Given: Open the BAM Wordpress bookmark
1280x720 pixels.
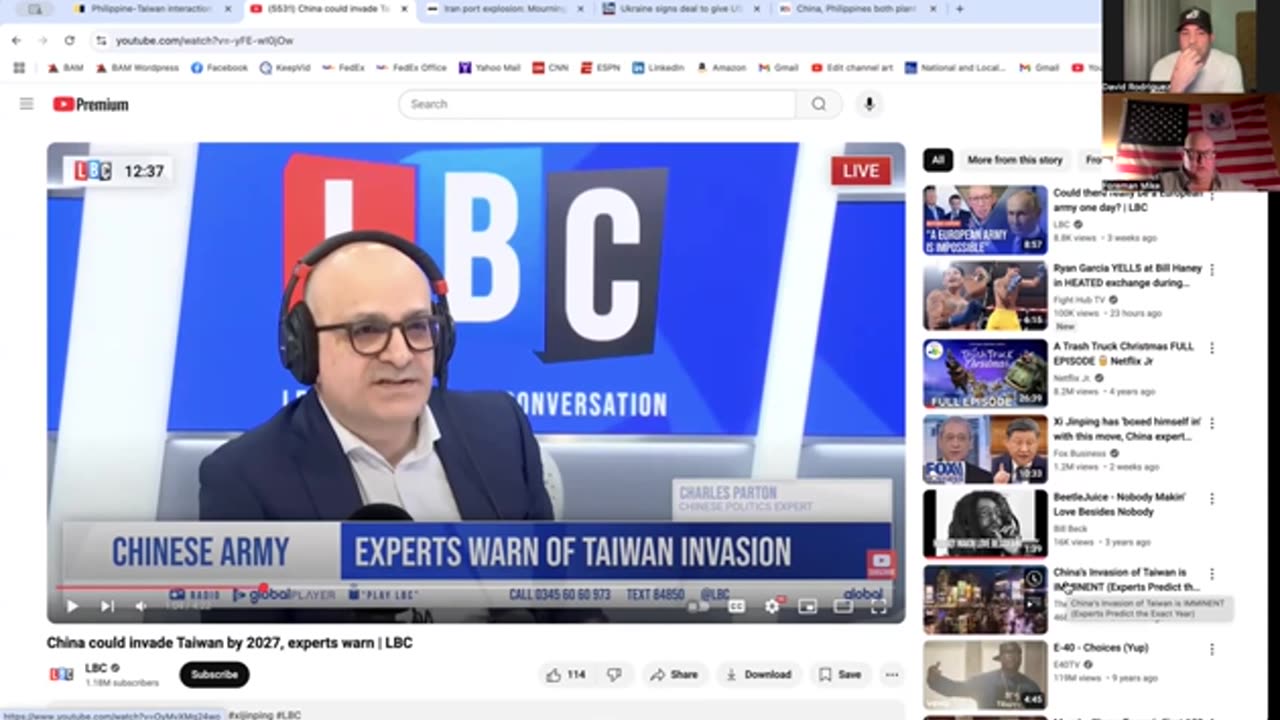Looking at the screenshot, I should [x=138, y=68].
